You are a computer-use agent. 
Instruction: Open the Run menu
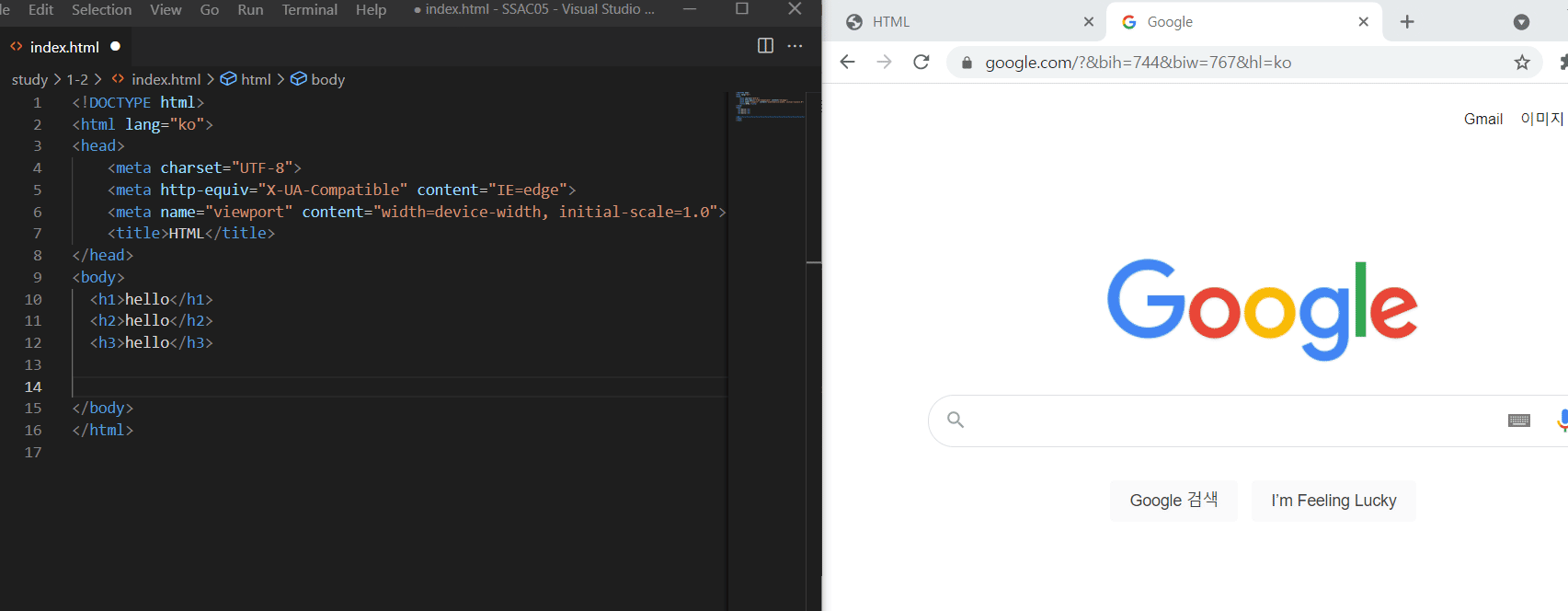point(250,9)
